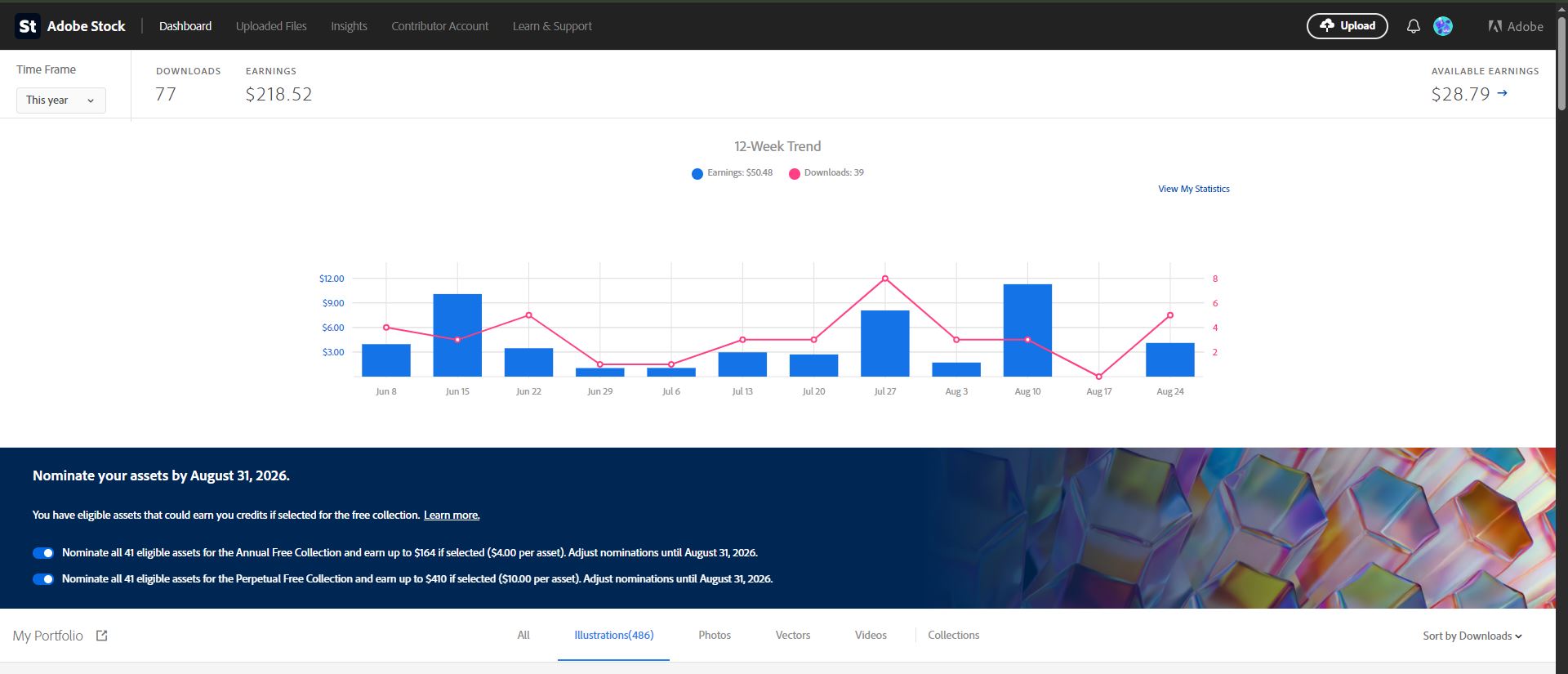Expand the Sort by Downloads dropdown
The height and width of the screenshot is (674, 1568).
[1472, 636]
